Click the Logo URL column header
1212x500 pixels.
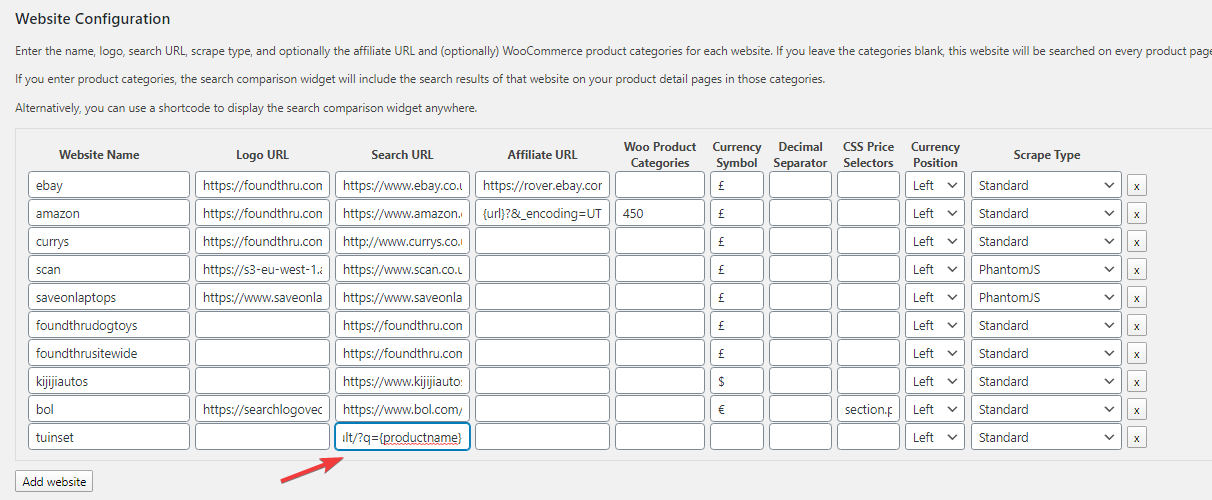point(262,155)
